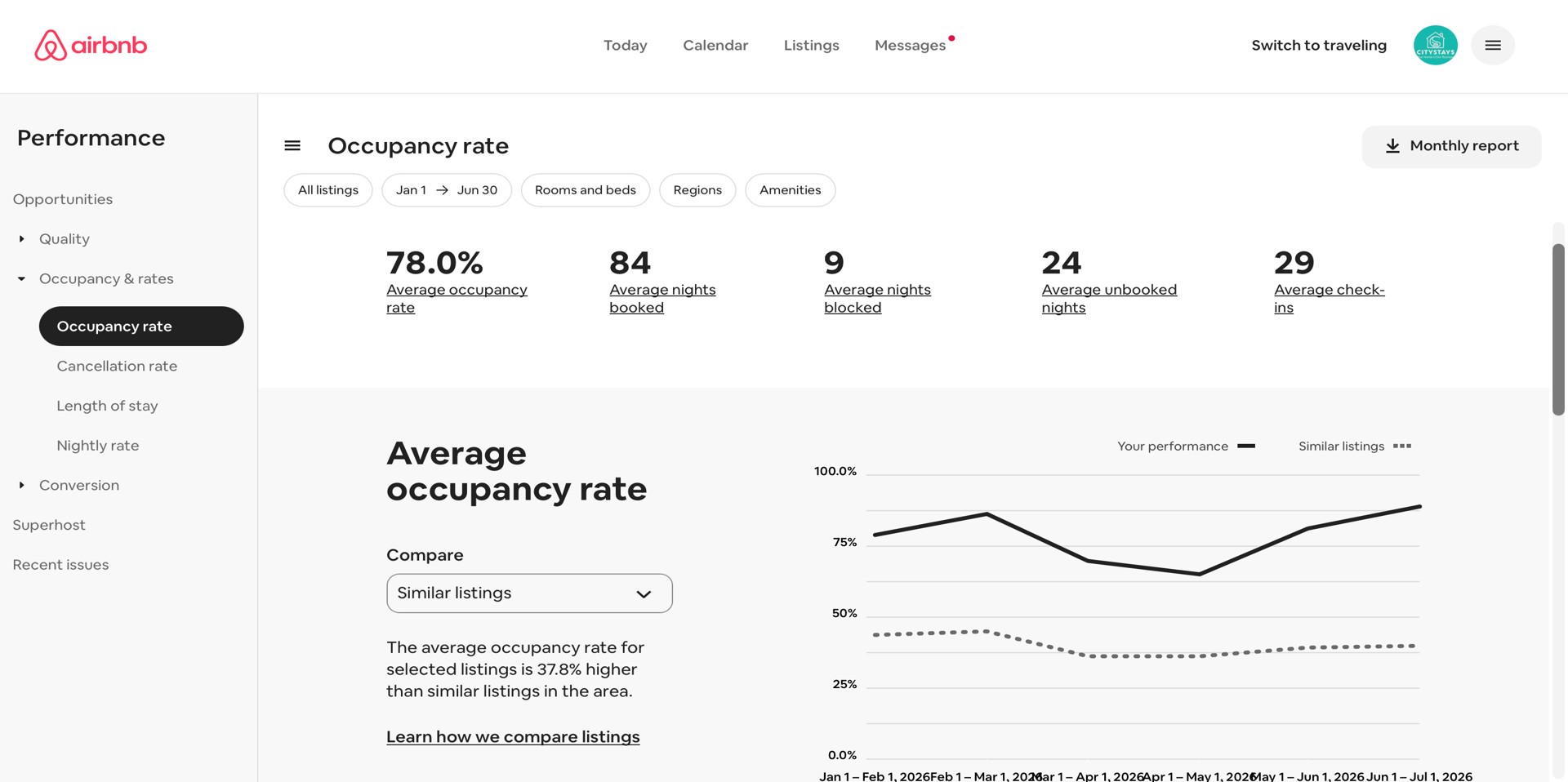Click the Occupancy & rates sidebar label

pyautogui.click(x=106, y=279)
